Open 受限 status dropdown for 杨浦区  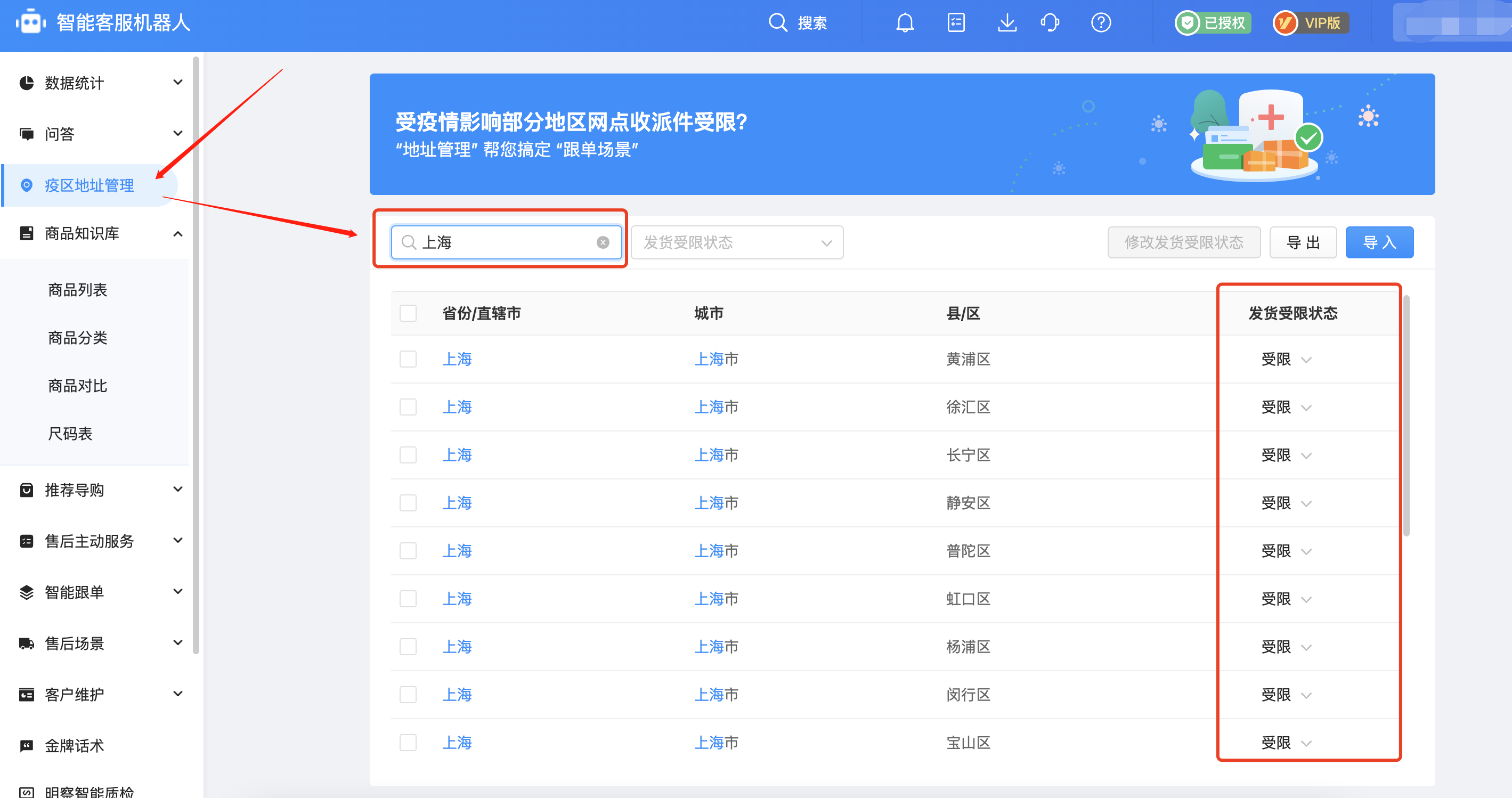pos(1286,647)
